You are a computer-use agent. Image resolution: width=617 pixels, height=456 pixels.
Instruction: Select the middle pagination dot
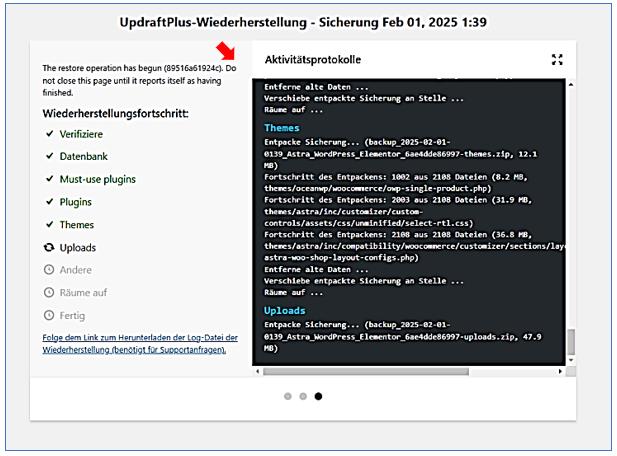coord(303,396)
